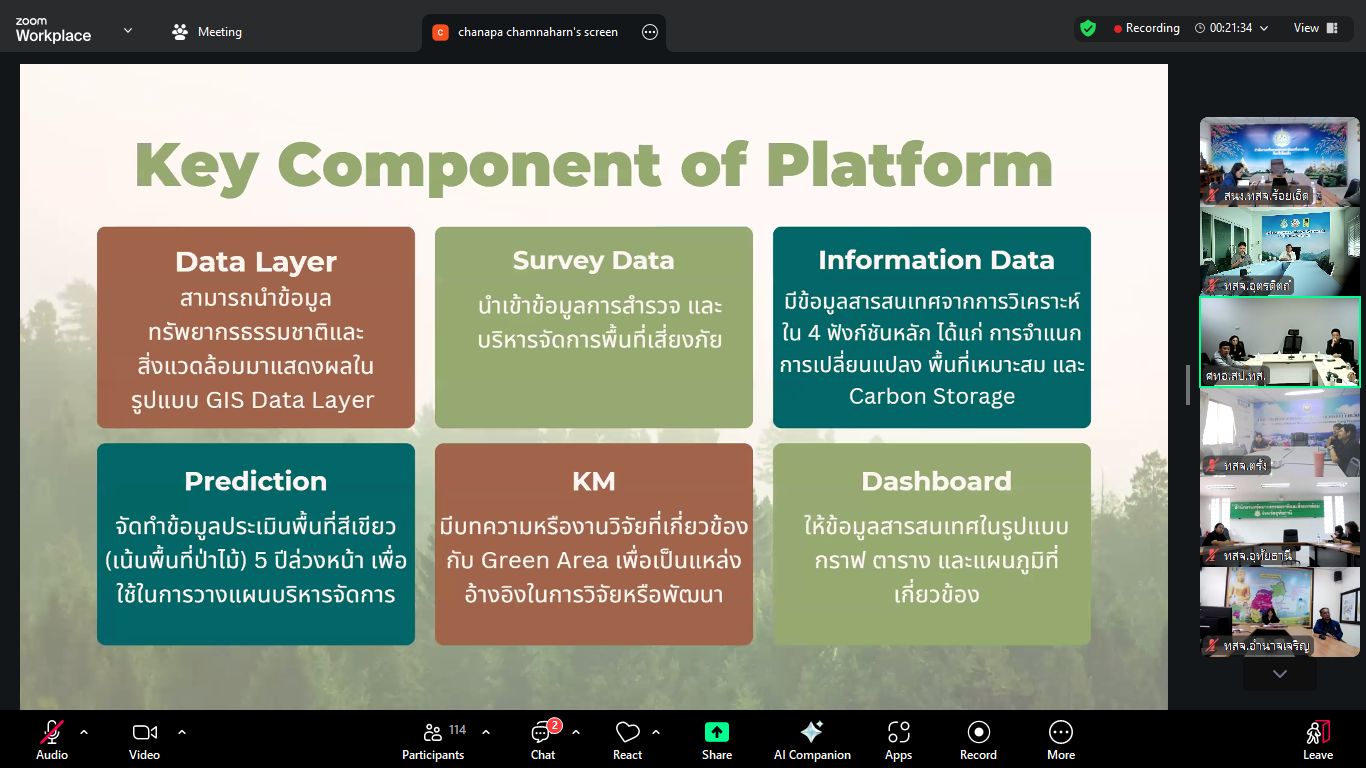This screenshot has height=768, width=1366.
Task: Click the gallery panel resize handle
Action: (1187, 385)
